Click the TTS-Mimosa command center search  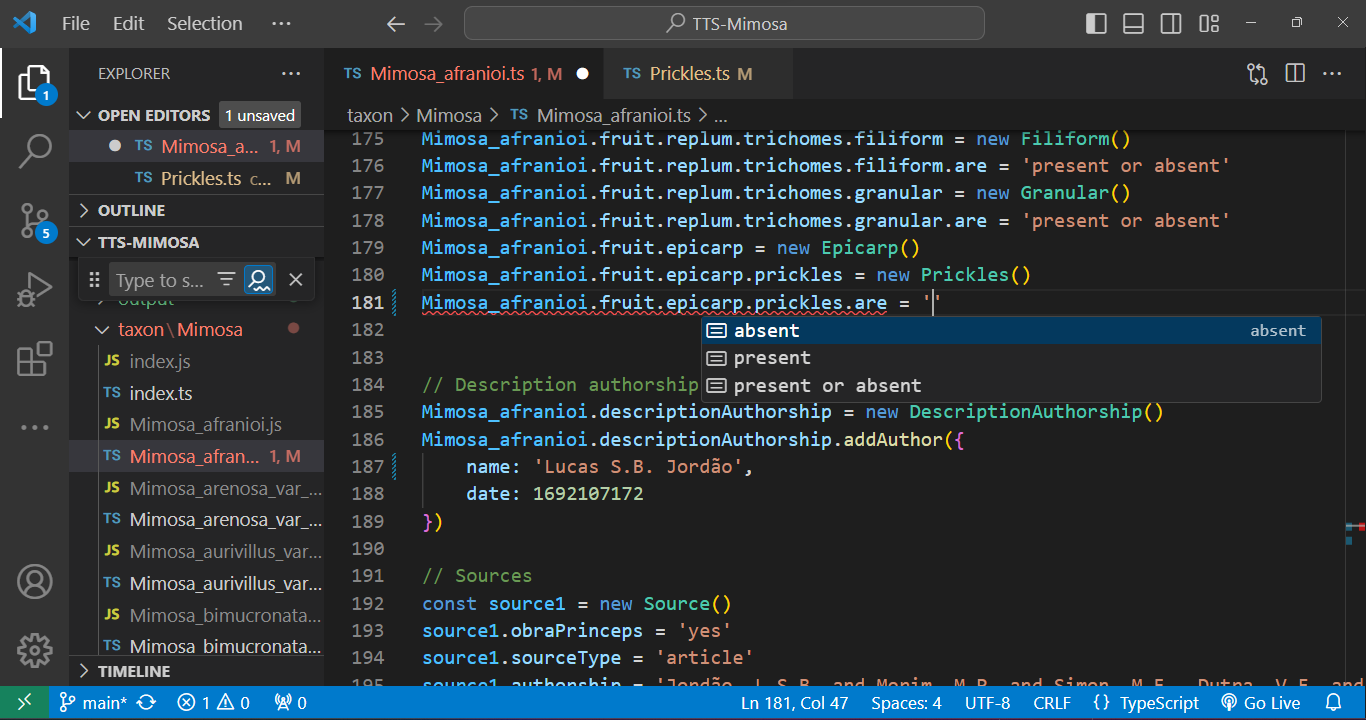point(724,24)
